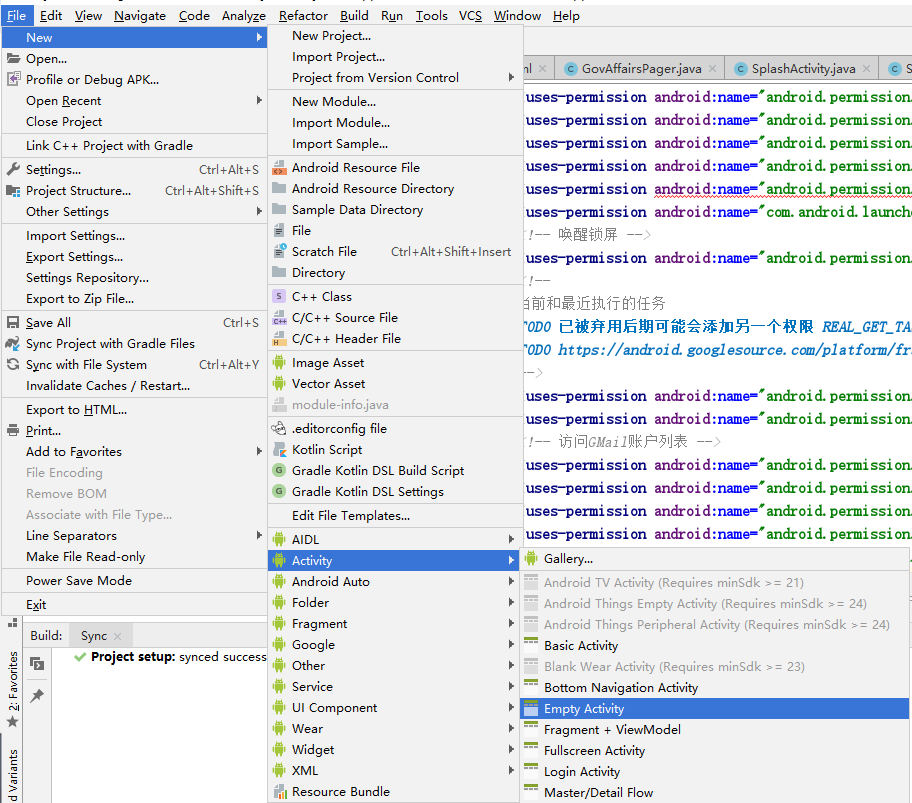Switch to SplashActivity.java tab
This screenshot has height=803, width=912.
803,69
